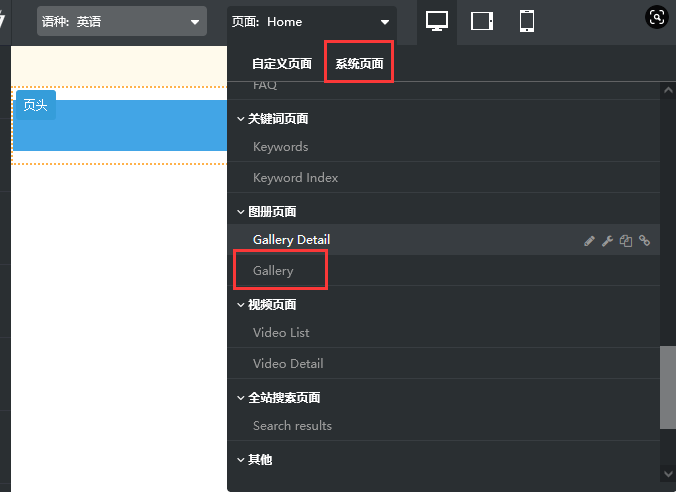
Task: Collapse the 关键词页面 group
Action: point(241,119)
